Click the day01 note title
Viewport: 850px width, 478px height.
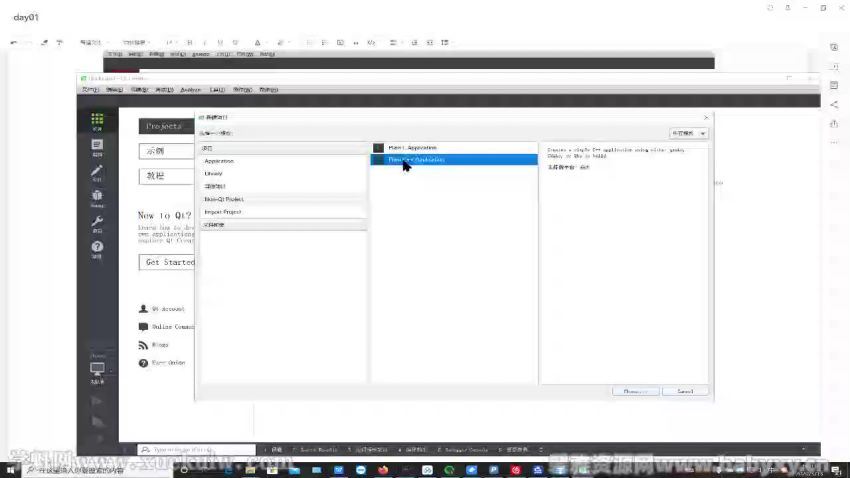click(x=26, y=17)
